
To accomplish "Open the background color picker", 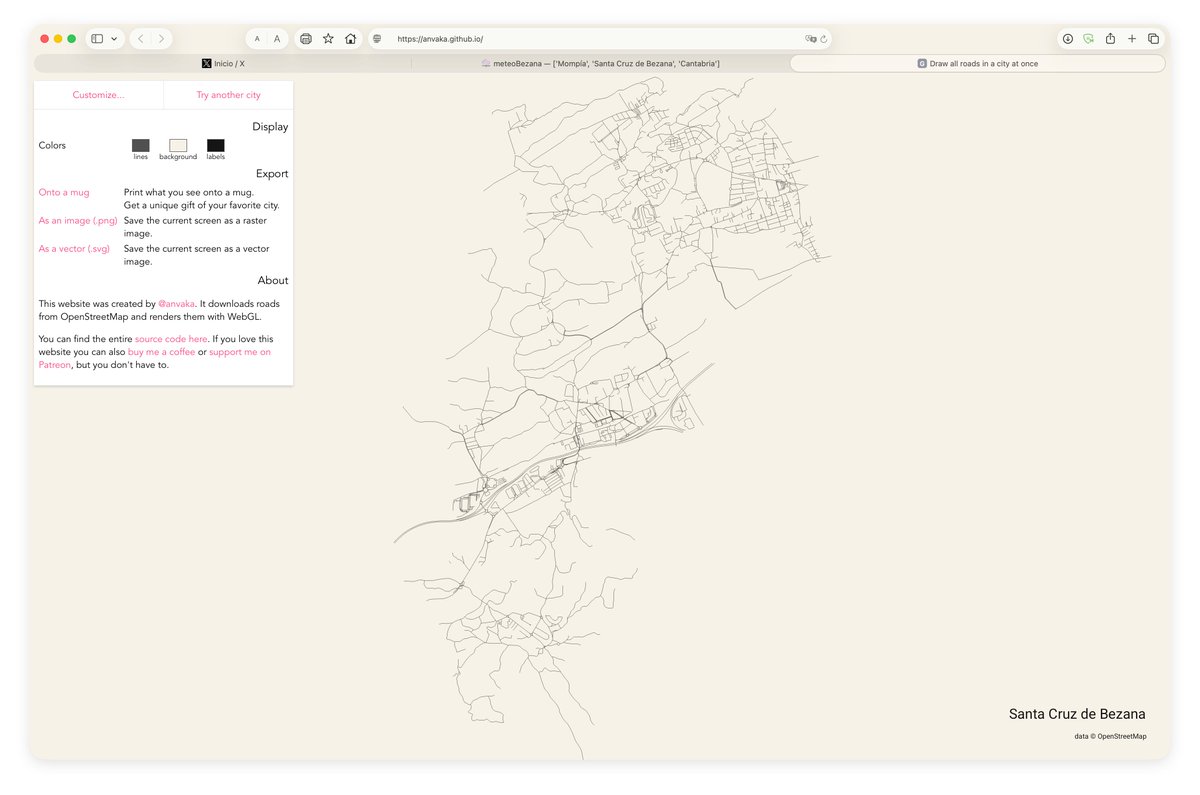I will 177,145.
